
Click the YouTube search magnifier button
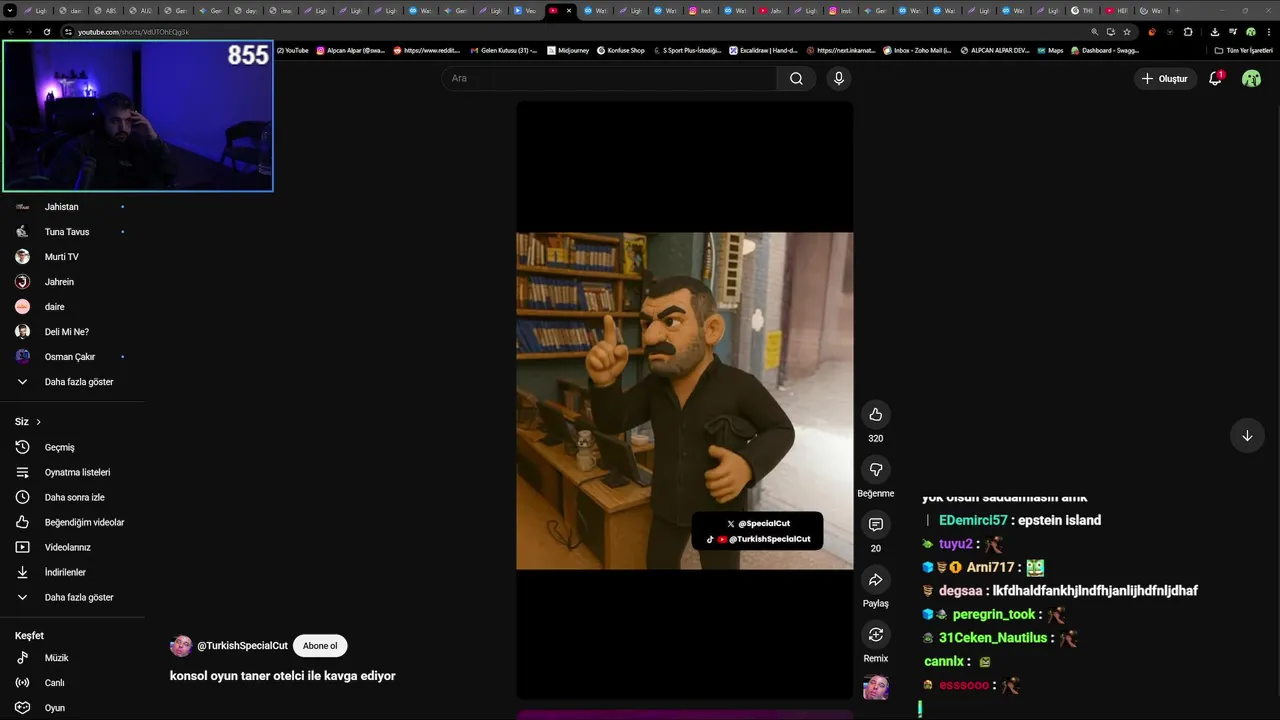point(796,78)
